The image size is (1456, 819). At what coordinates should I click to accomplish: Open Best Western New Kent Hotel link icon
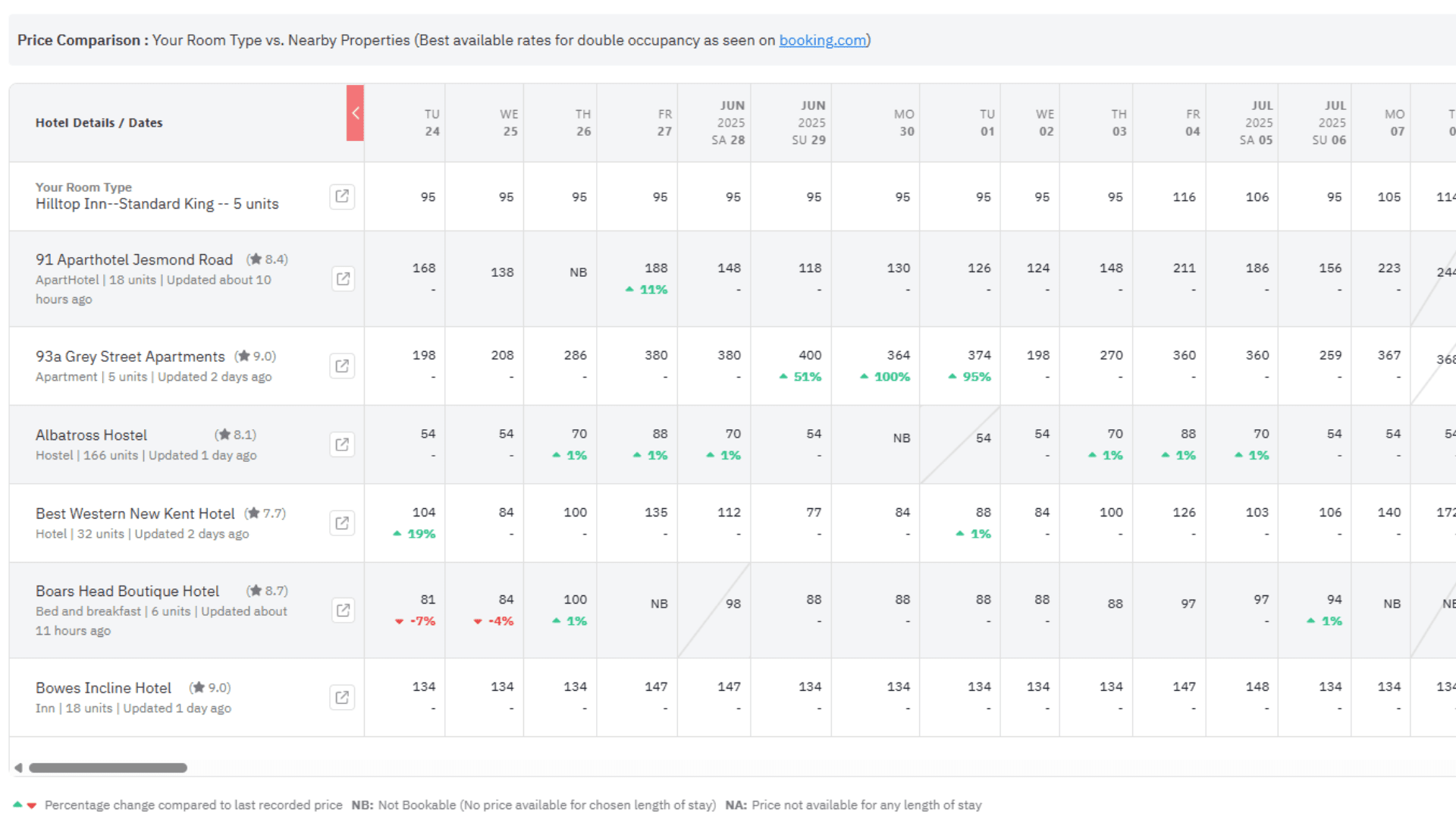click(342, 523)
